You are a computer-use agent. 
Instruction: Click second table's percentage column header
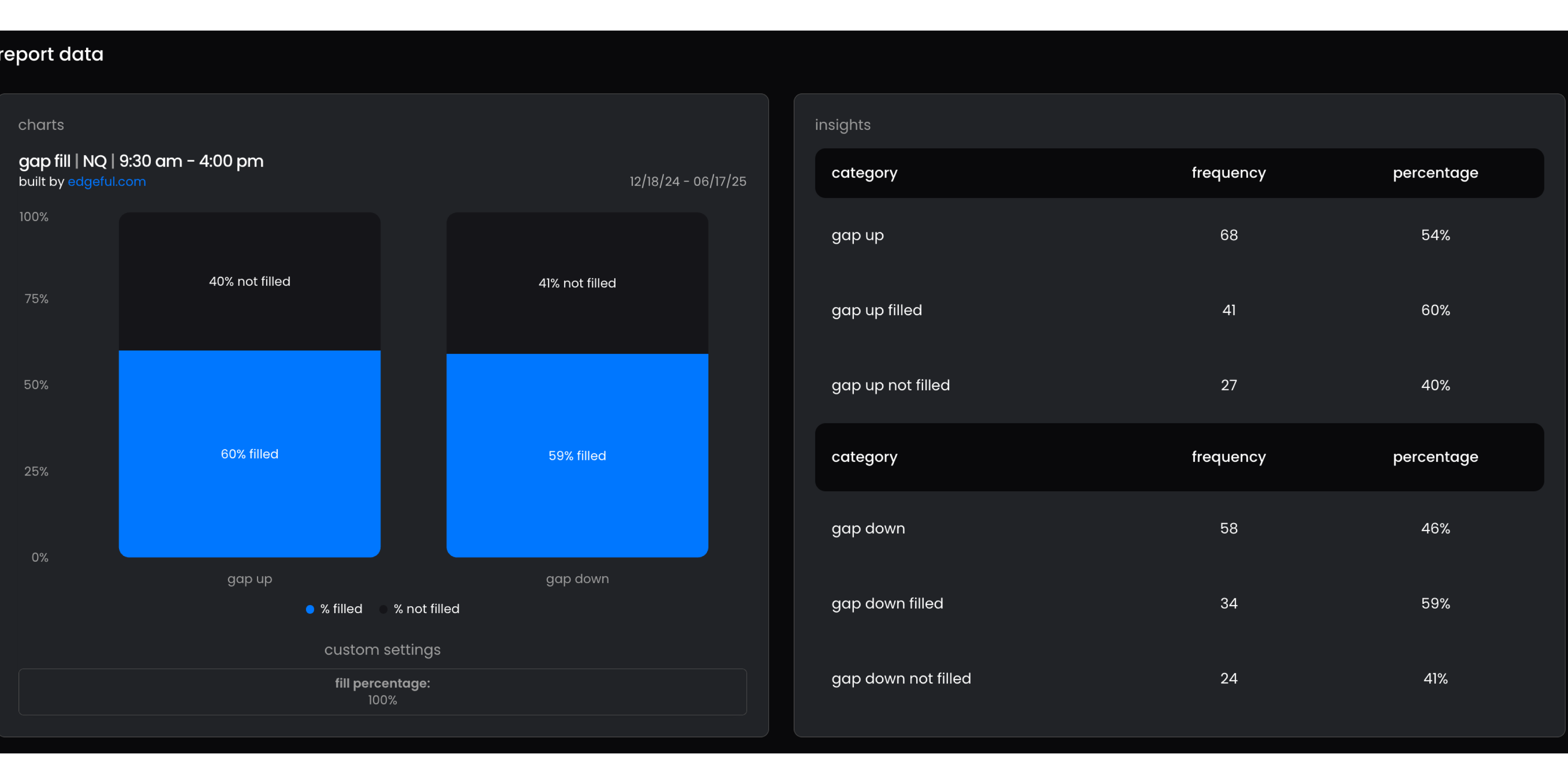(x=1435, y=457)
